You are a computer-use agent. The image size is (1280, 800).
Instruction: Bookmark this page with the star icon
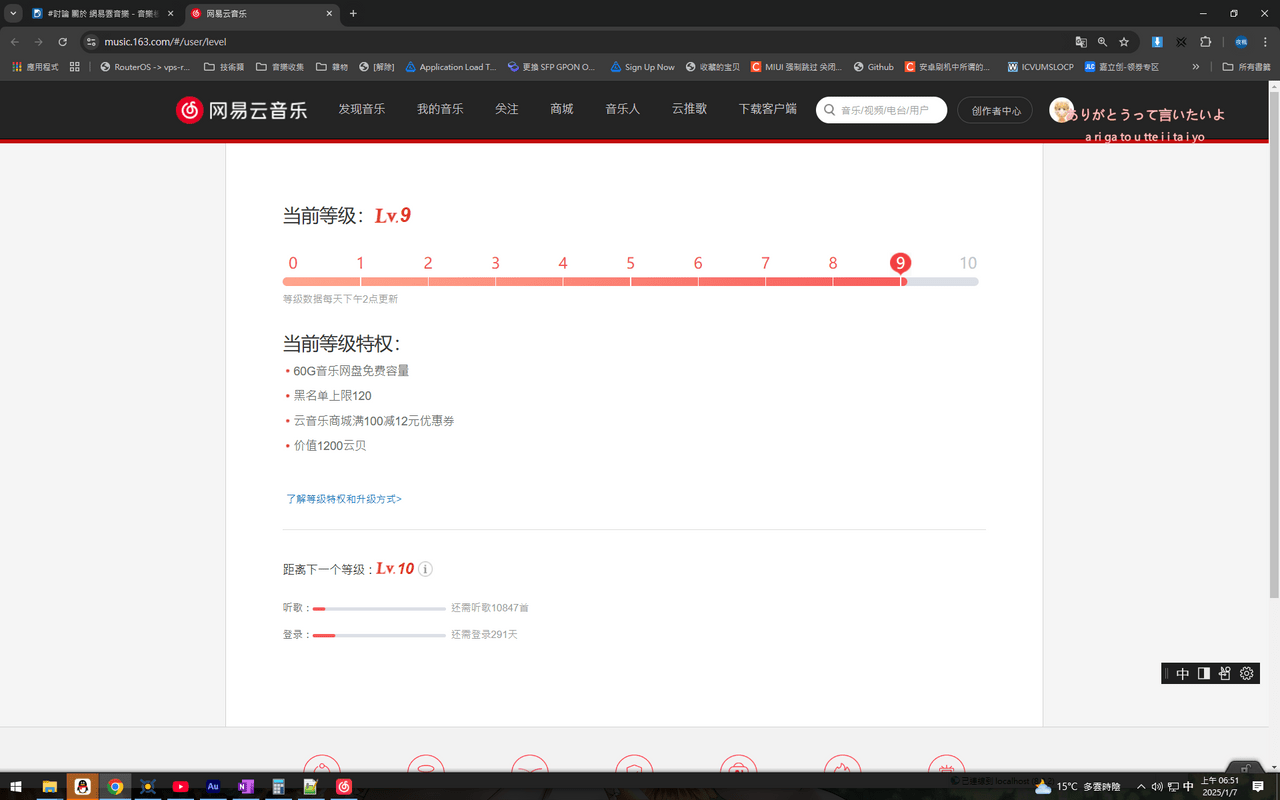tap(1124, 42)
